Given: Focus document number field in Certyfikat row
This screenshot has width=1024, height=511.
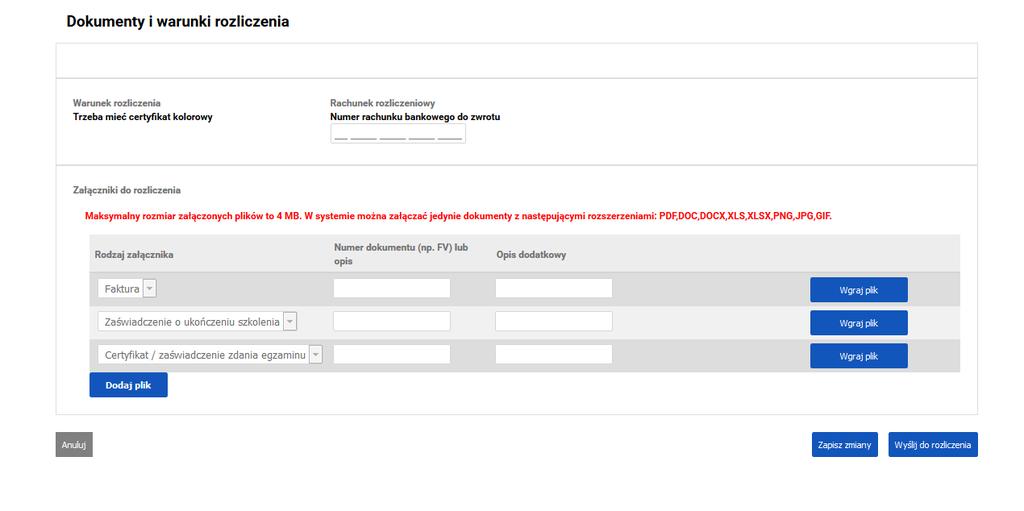Looking at the screenshot, I should pos(392,354).
